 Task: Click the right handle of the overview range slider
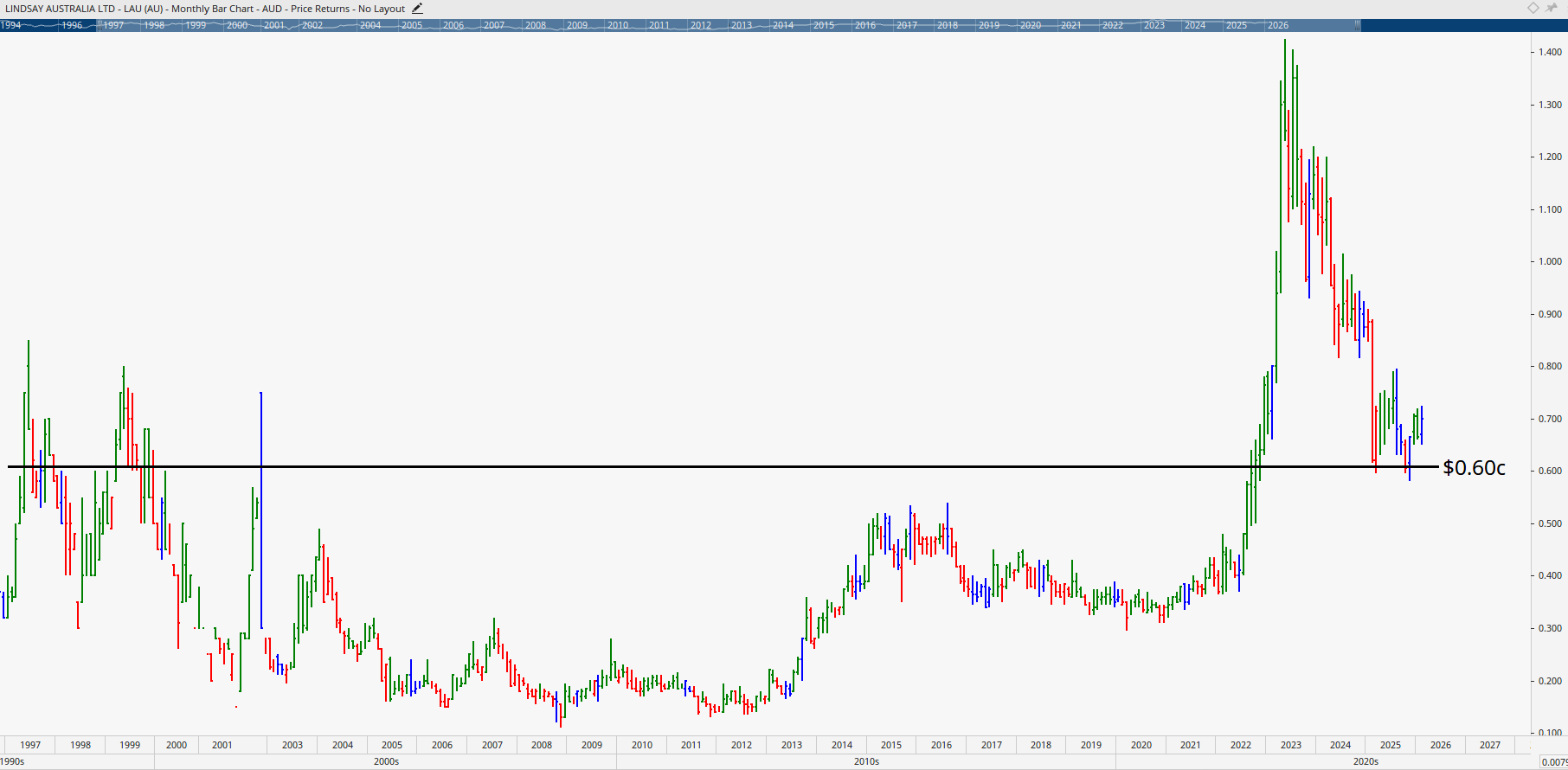click(1358, 26)
